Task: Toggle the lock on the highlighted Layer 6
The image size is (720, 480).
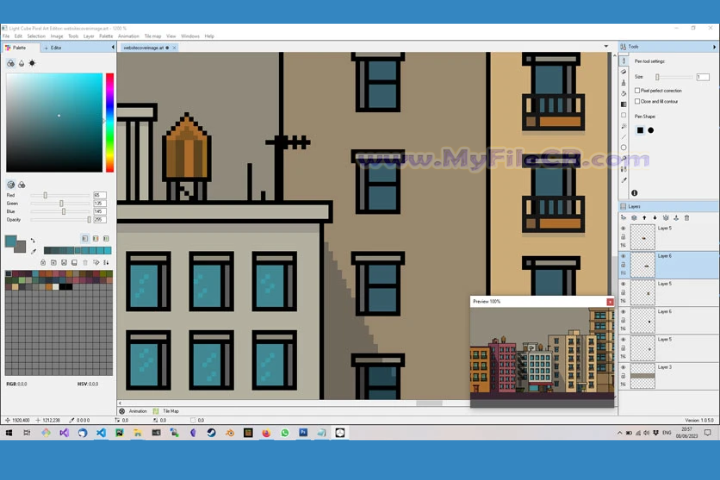Action: (623, 265)
